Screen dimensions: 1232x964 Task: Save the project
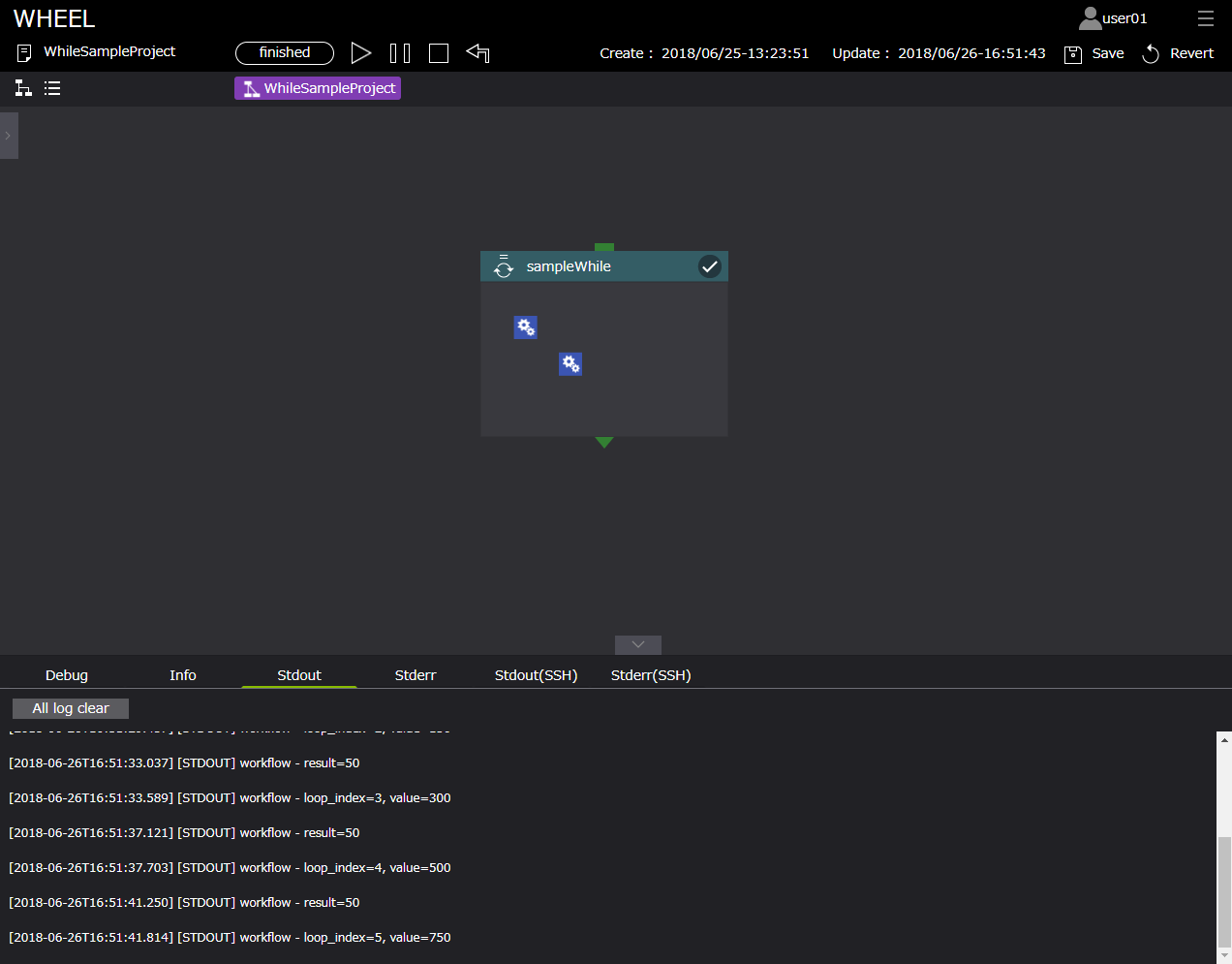[1094, 53]
